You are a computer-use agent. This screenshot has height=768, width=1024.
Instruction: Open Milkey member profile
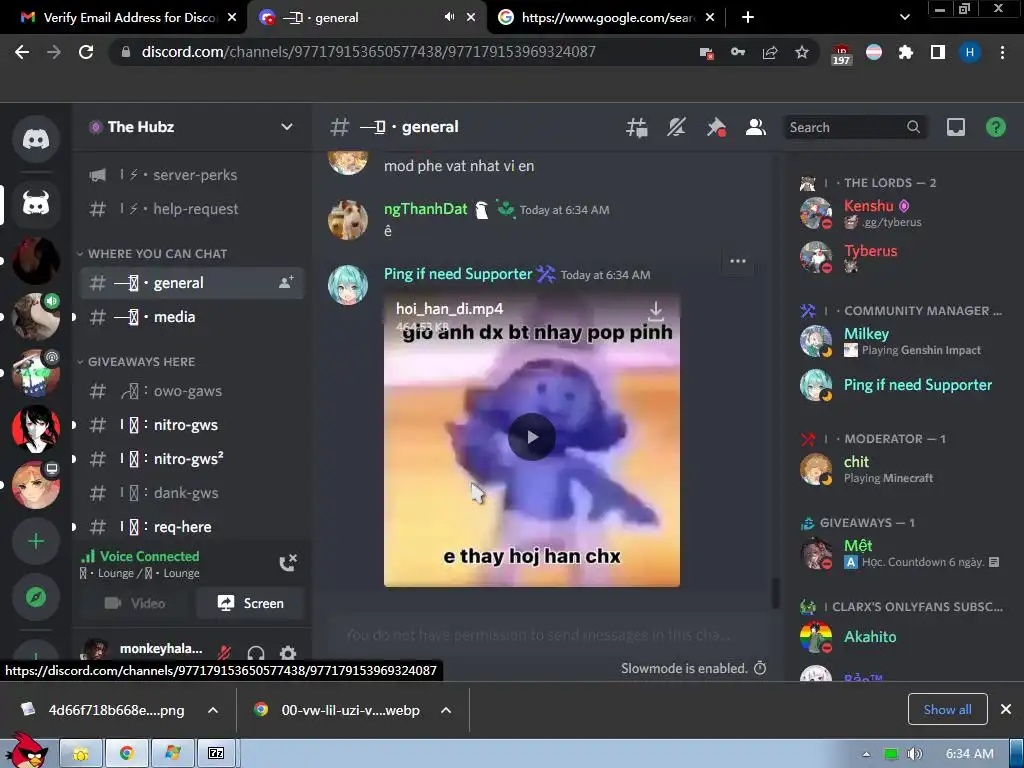pyautogui.click(x=901, y=341)
